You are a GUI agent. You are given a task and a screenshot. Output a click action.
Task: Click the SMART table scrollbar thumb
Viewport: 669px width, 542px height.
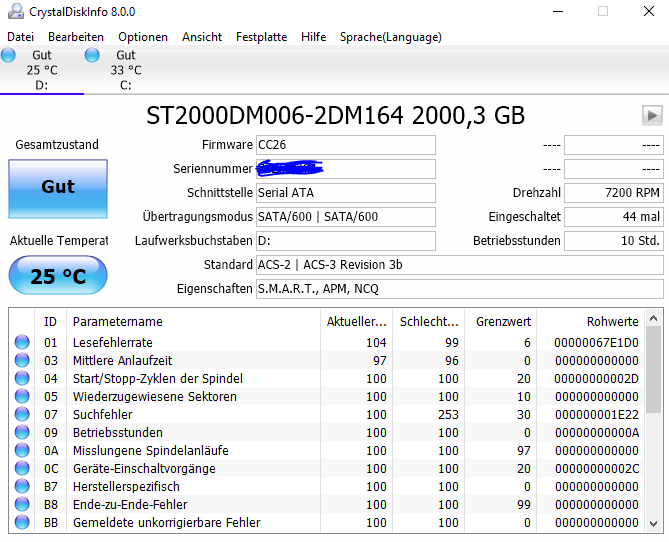pyautogui.click(x=653, y=370)
